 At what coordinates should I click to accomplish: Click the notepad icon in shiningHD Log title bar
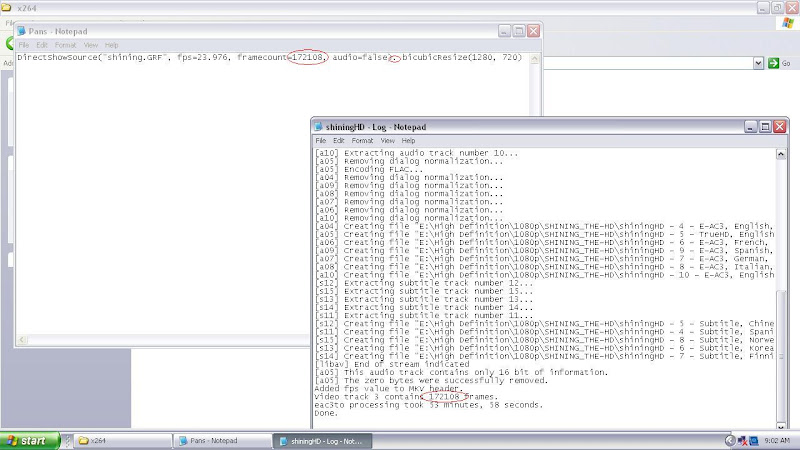coord(318,127)
